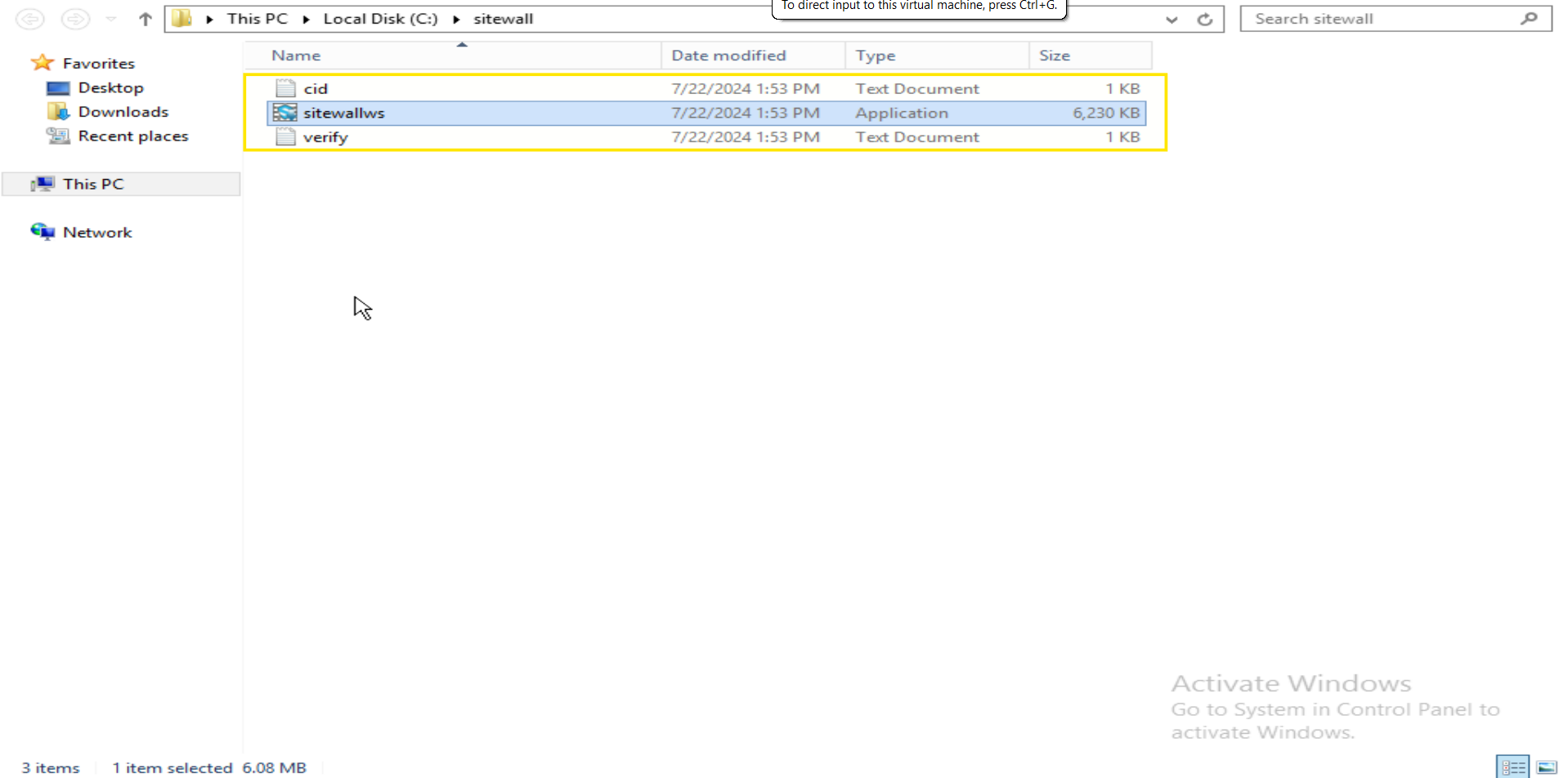Image resolution: width=1568 pixels, height=778 pixels.
Task: Select This PC in the navigation pane
Action: pos(93,184)
